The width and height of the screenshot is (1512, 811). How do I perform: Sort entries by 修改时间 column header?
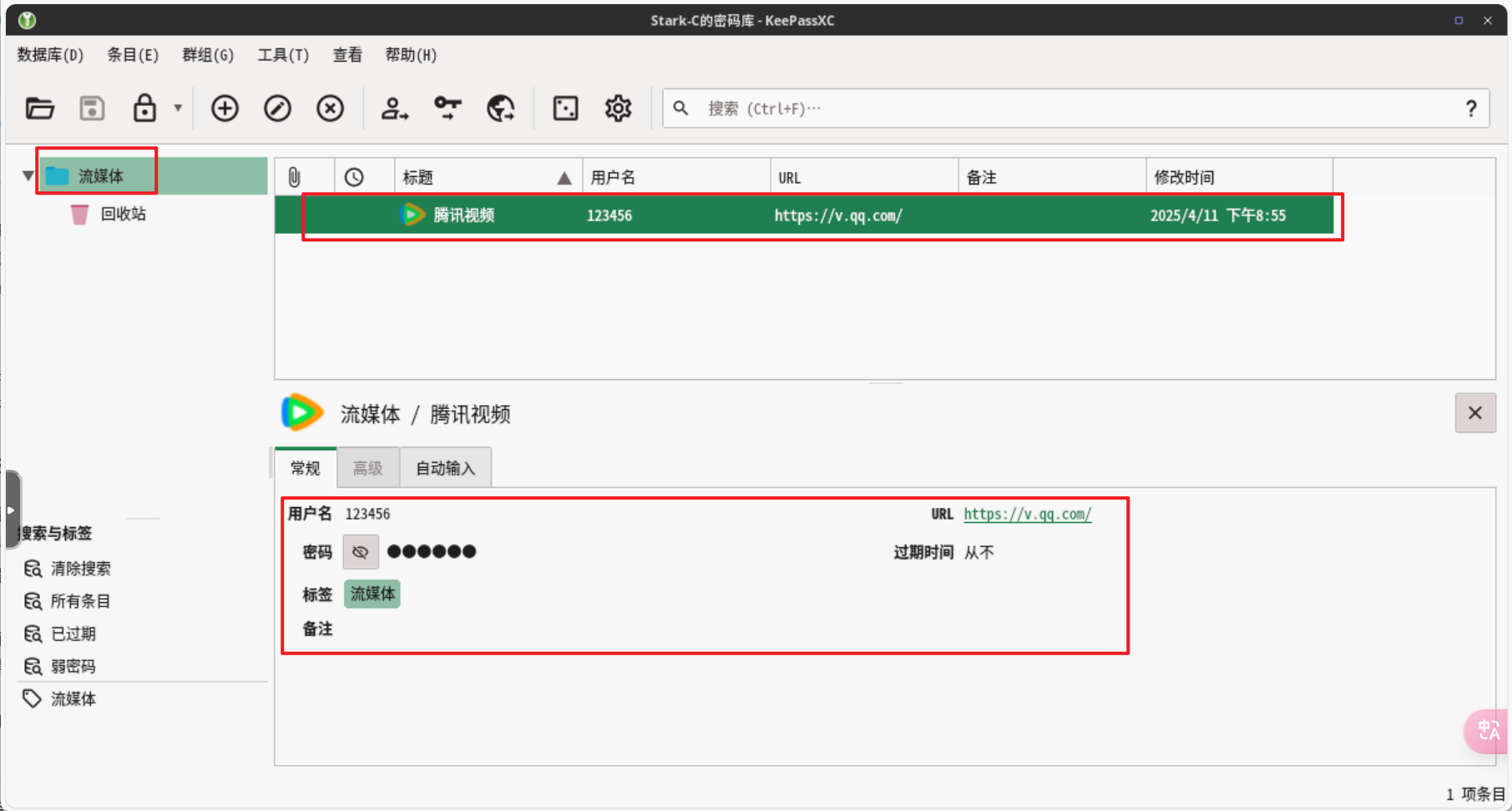click(1239, 177)
